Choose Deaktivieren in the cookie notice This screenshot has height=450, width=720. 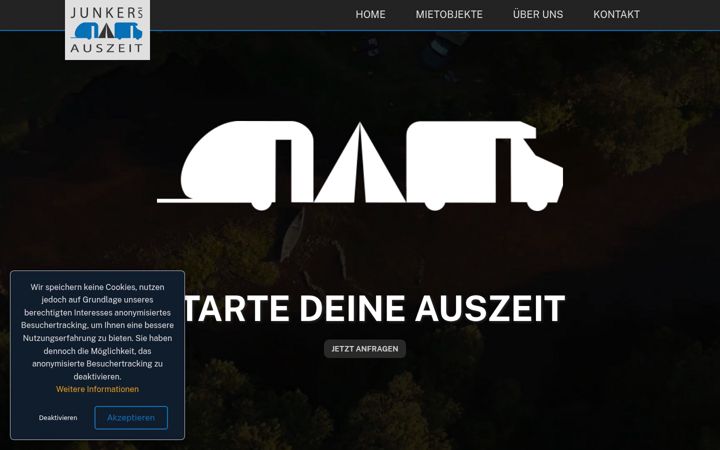coord(58,418)
